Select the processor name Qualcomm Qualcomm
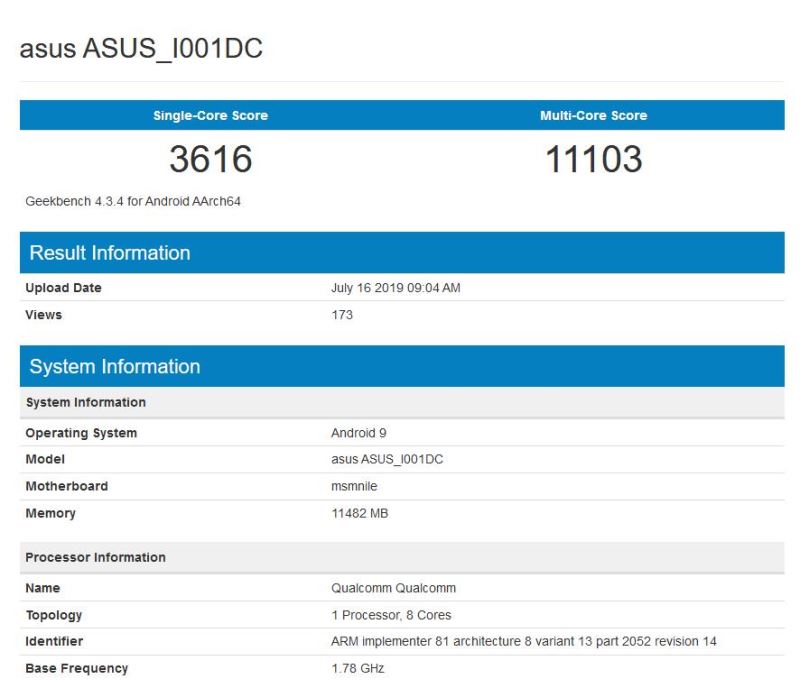800x688 pixels. click(x=393, y=588)
